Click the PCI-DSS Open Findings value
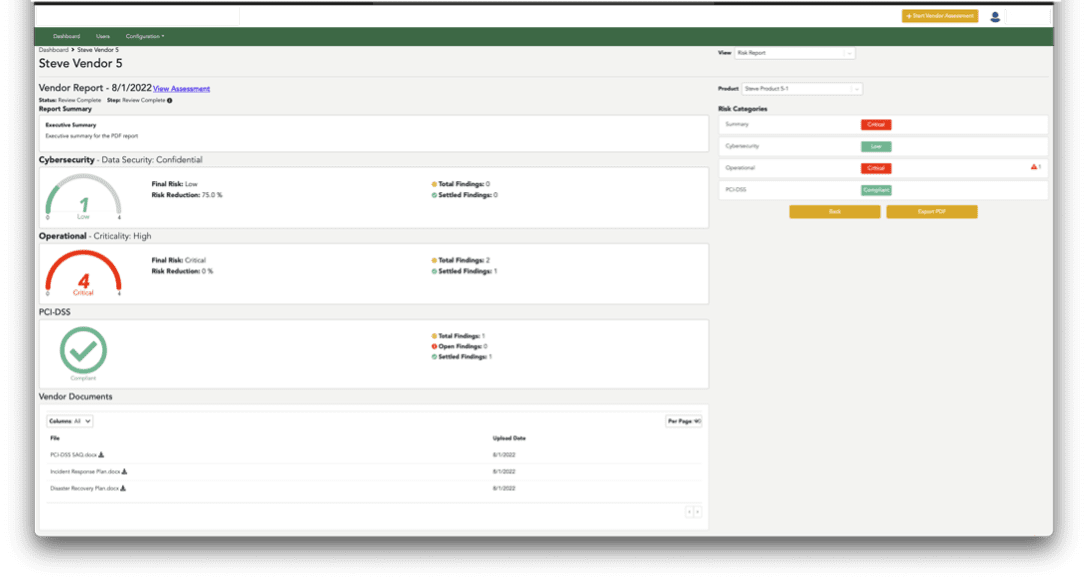1090x586 pixels. 485,346
